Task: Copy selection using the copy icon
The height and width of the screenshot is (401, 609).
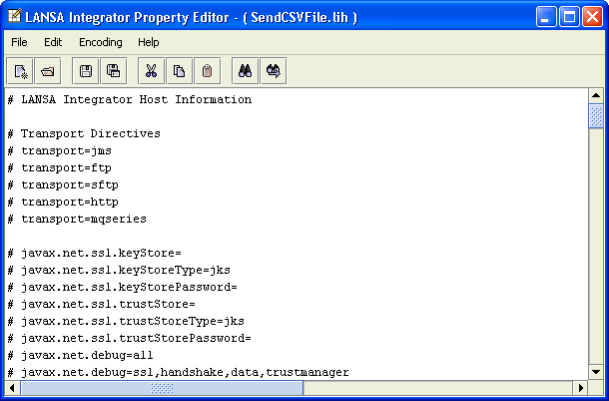Action: tap(179, 71)
